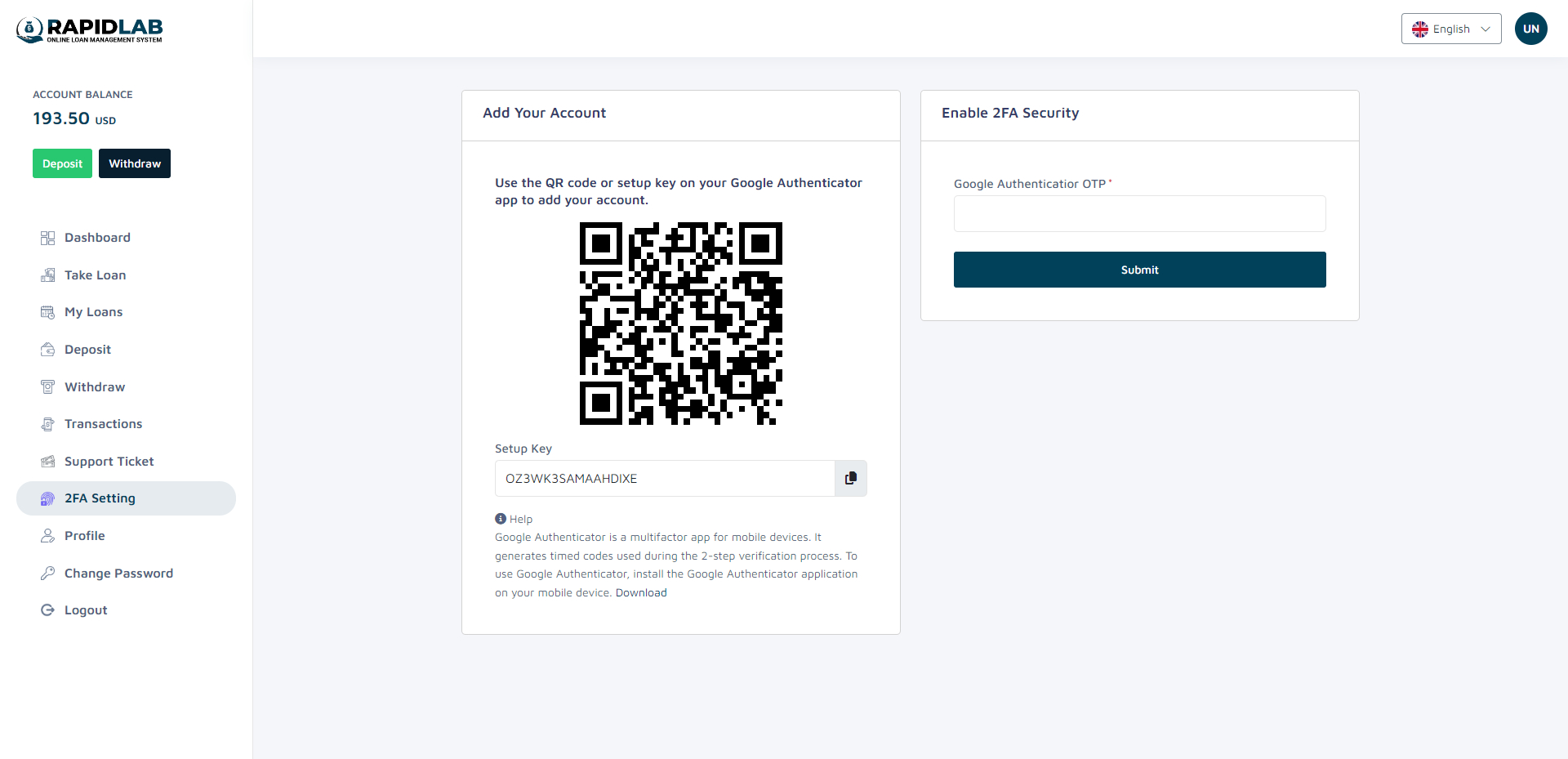Click the UN profile avatar in header

click(1531, 29)
